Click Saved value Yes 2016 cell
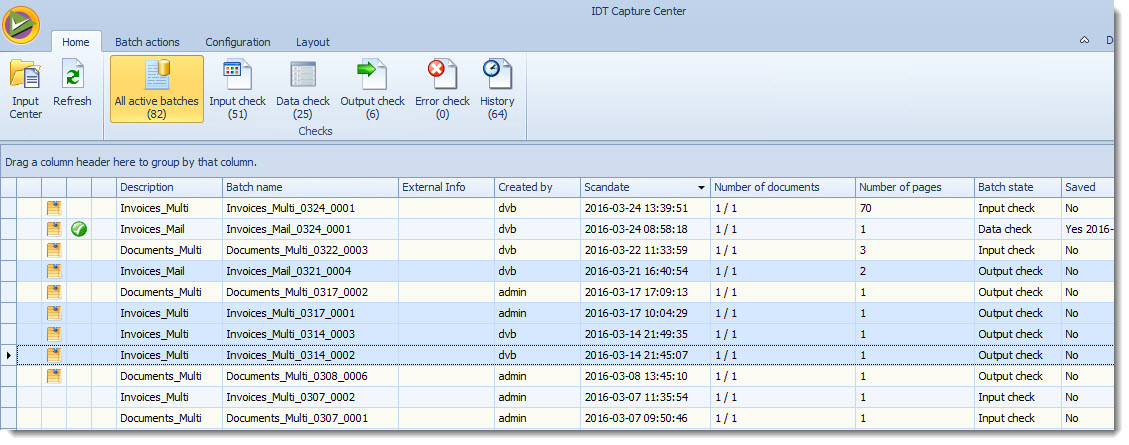The height and width of the screenshot is (445, 1129). tap(1087, 229)
